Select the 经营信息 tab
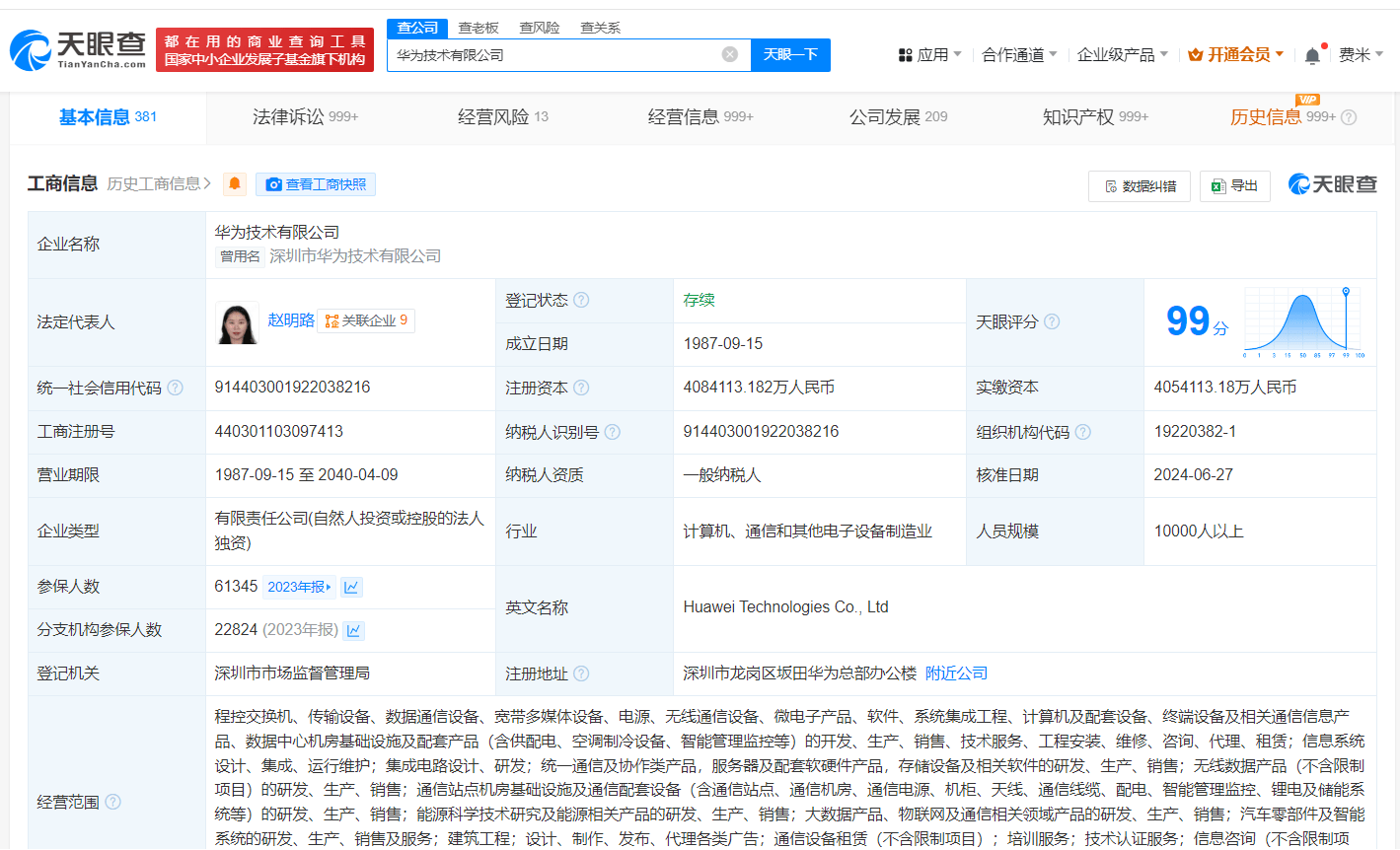This screenshot has height=850, width=1400. (700, 117)
